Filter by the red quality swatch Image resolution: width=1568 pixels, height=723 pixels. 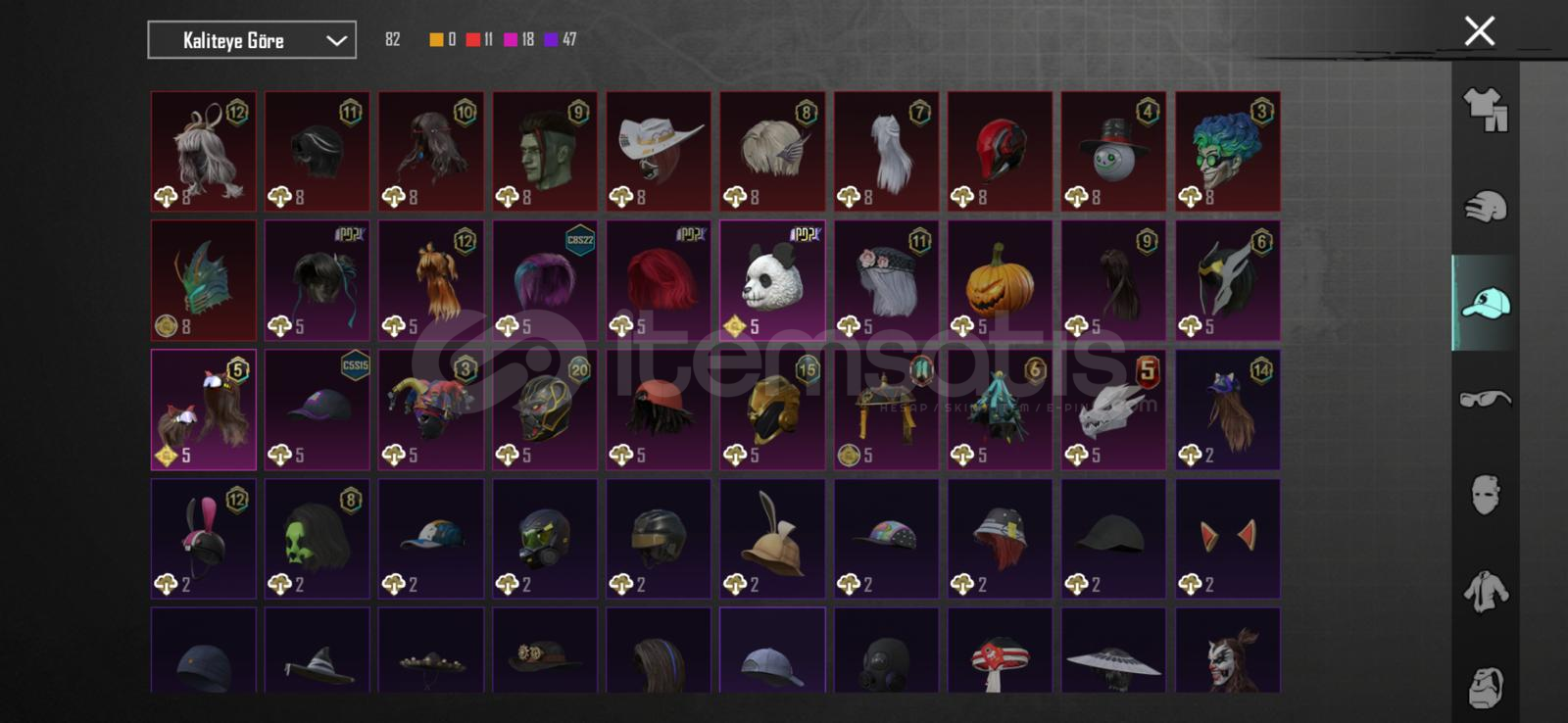pyautogui.click(x=473, y=39)
